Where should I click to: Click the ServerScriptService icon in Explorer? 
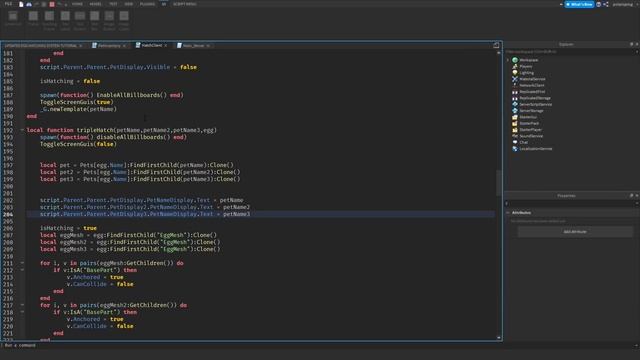(515, 104)
